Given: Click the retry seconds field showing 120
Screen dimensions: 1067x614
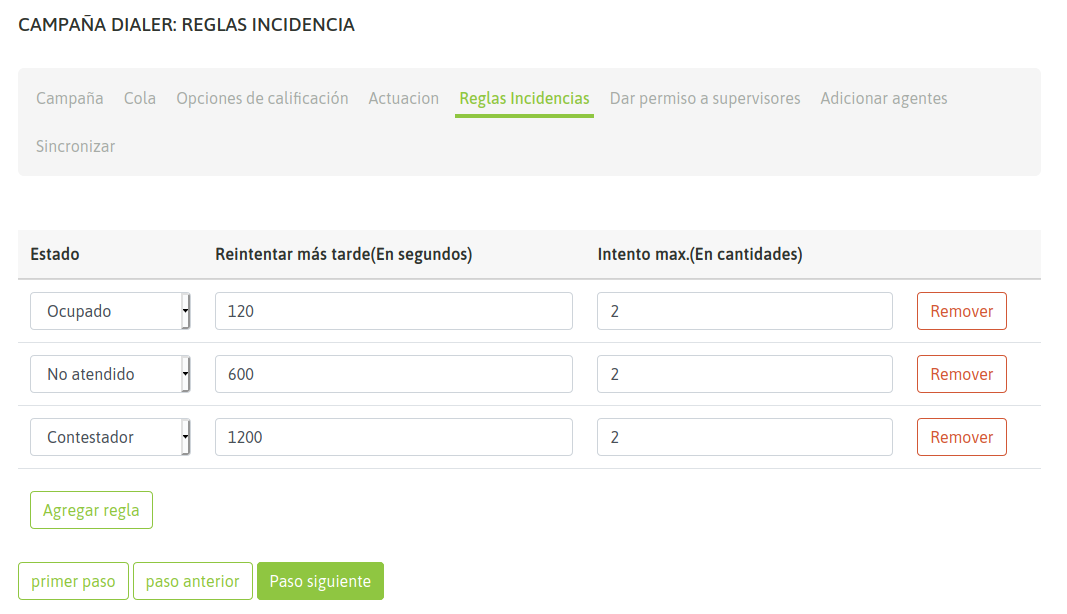Looking at the screenshot, I should (393, 311).
